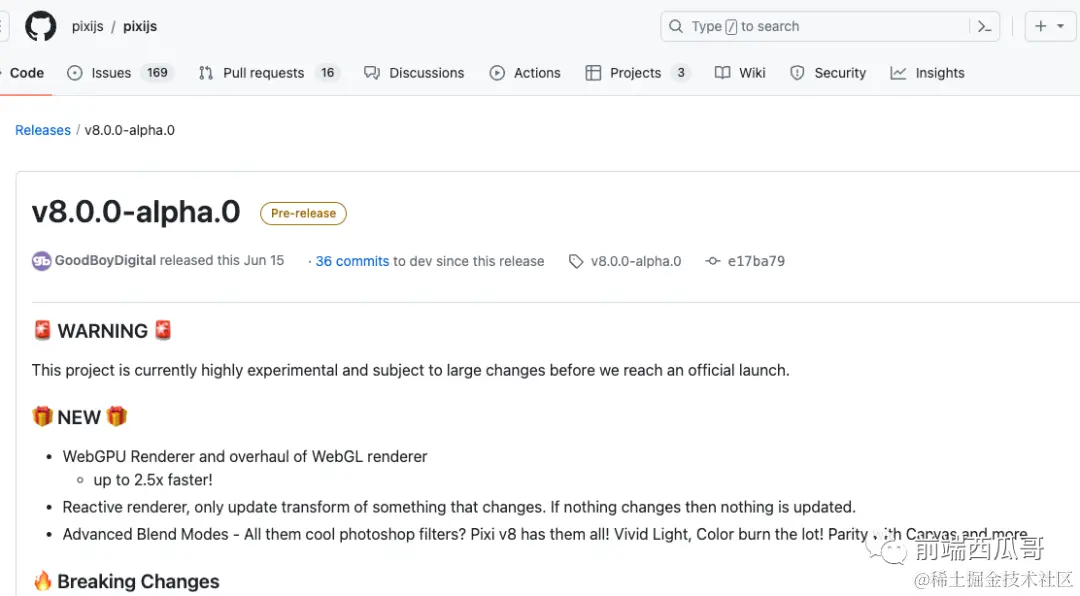Screen dimensions: 1080x596
Task: Click the 'released this Jun 15' text
Action: pyautogui.click(x=222, y=260)
